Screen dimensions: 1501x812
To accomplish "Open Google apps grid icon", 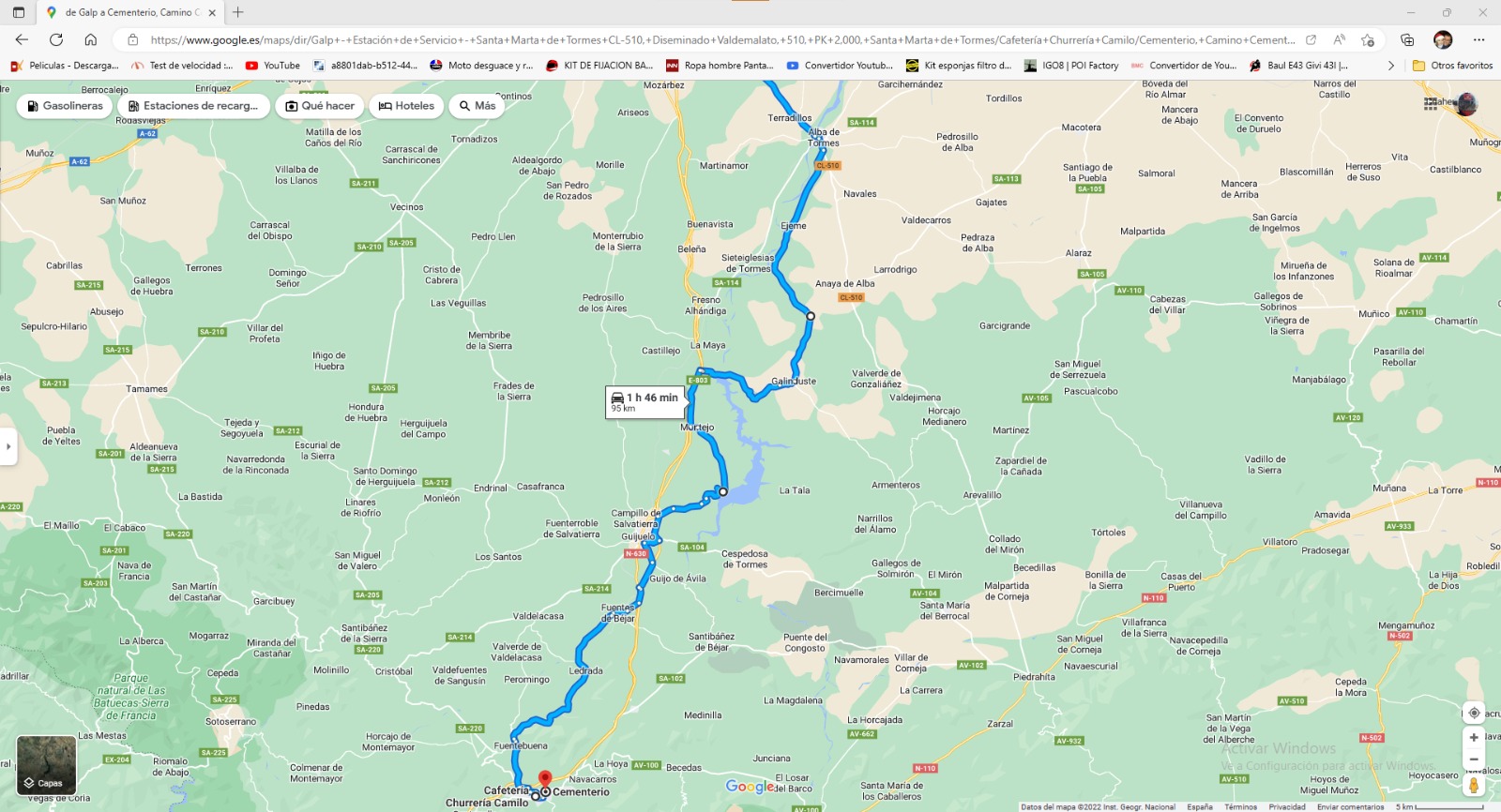I will (1431, 103).
